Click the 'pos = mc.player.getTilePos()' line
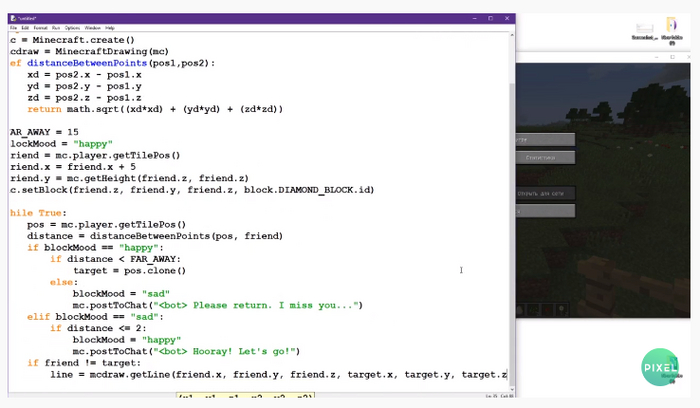Viewport: 700px width, 408px height. point(106,225)
